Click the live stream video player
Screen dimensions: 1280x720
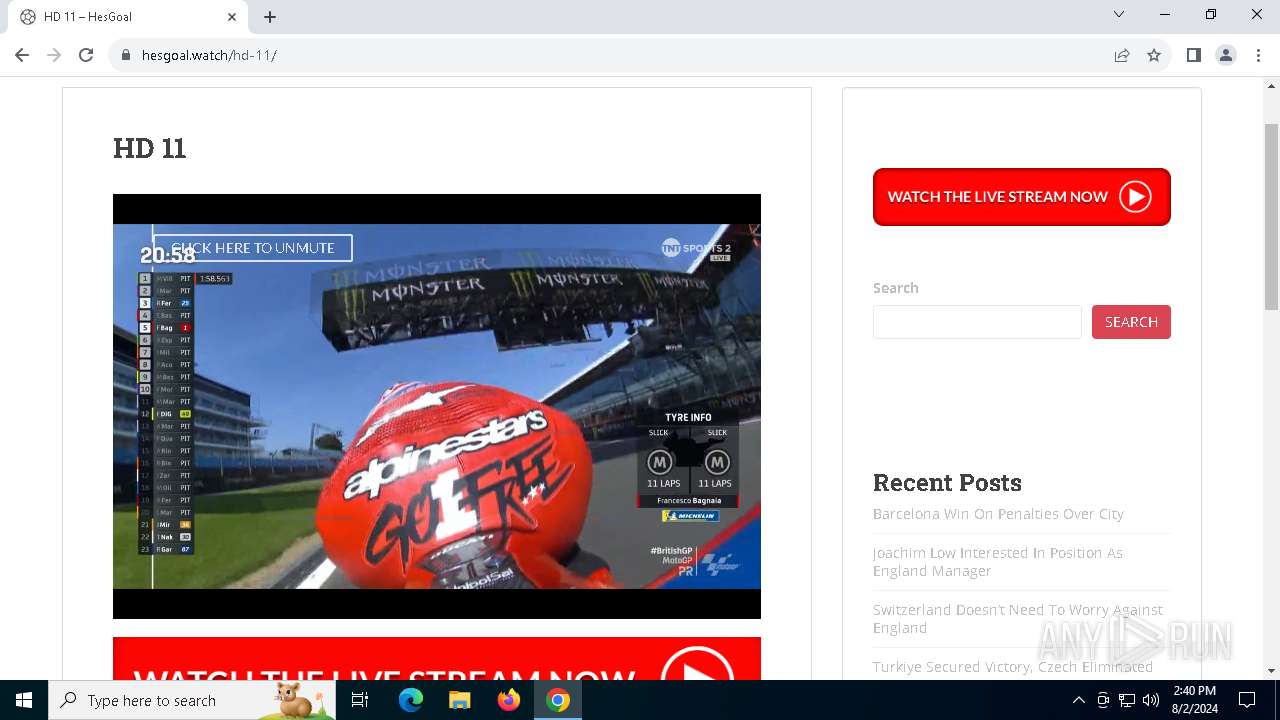point(437,406)
